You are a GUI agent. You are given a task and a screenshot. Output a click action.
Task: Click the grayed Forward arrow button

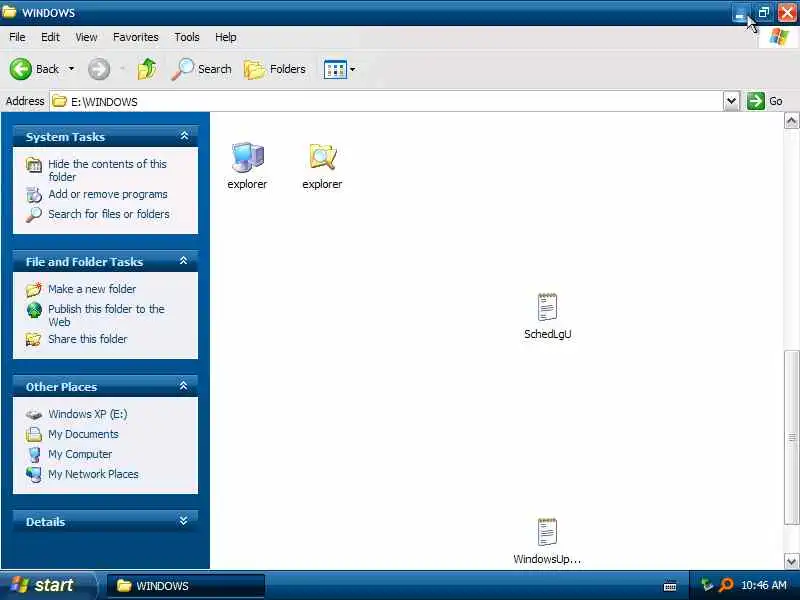(98, 69)
